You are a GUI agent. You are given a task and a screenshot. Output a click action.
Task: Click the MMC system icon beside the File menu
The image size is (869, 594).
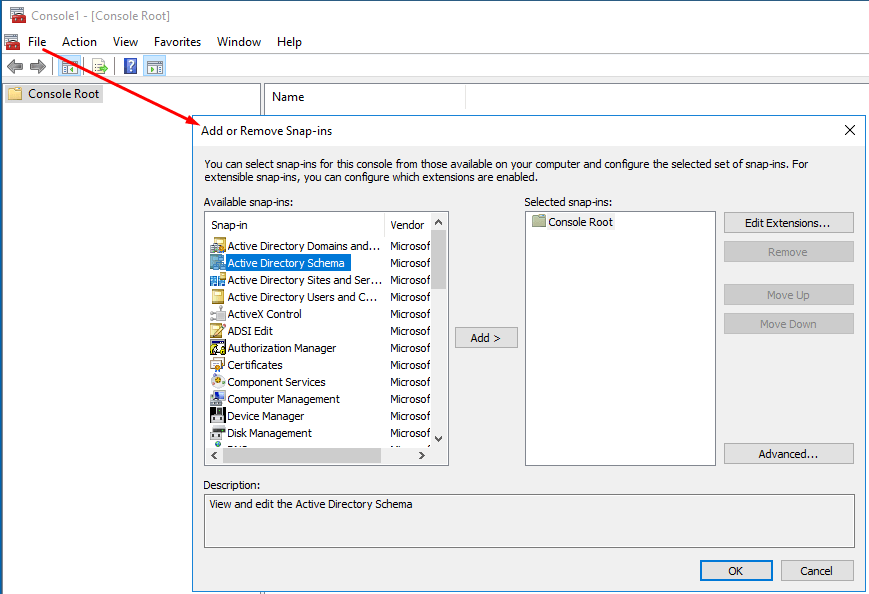(x=12, y=42)
